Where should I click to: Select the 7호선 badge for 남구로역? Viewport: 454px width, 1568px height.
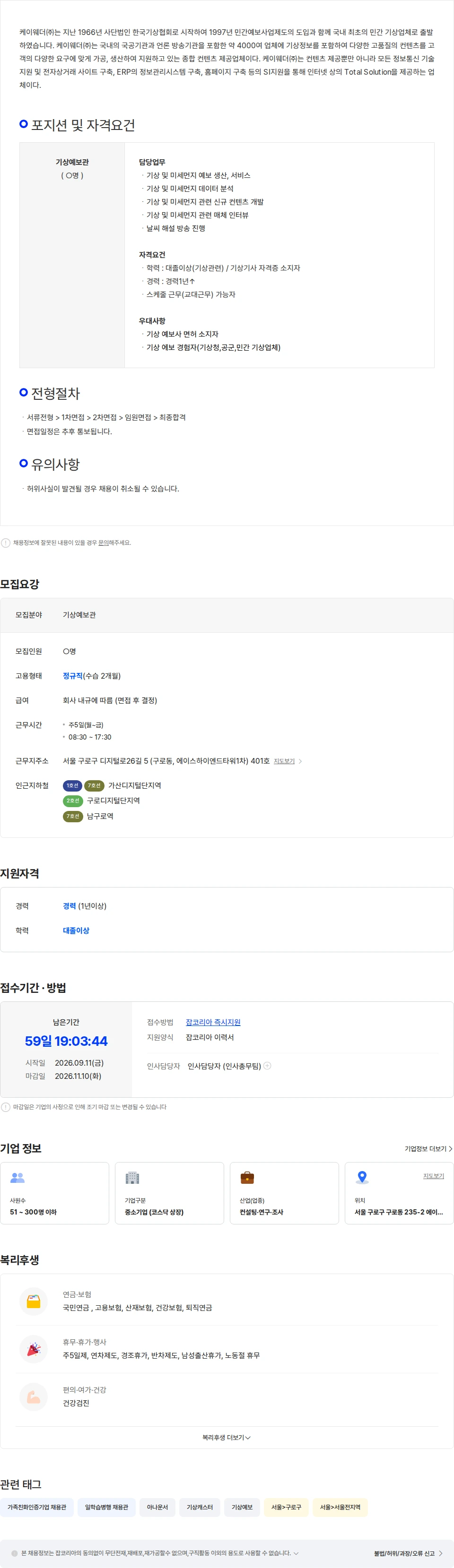click(x=72, y=816)
